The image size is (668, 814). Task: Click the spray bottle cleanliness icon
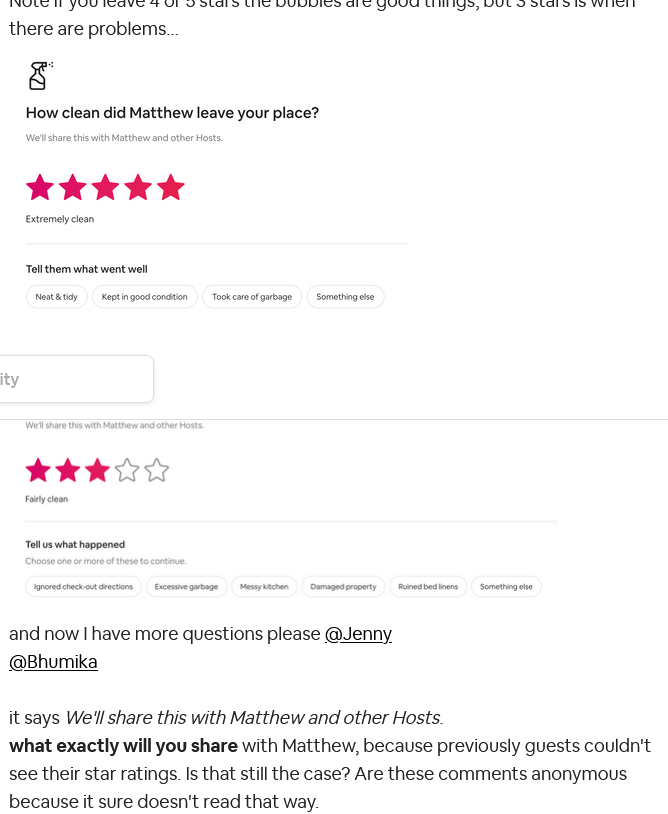pos(39,75)
